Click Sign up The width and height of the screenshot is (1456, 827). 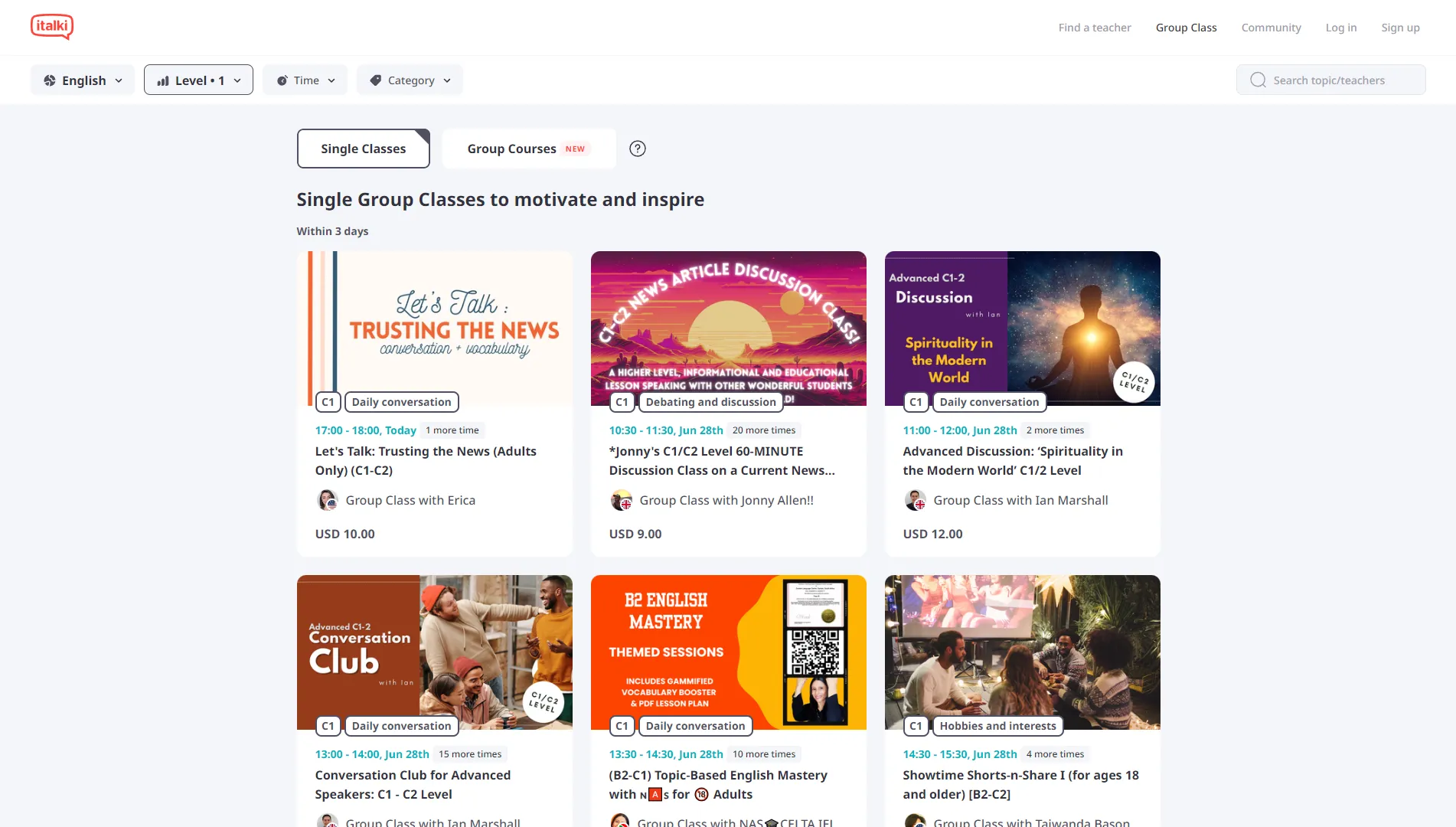tap(1401, 28)
